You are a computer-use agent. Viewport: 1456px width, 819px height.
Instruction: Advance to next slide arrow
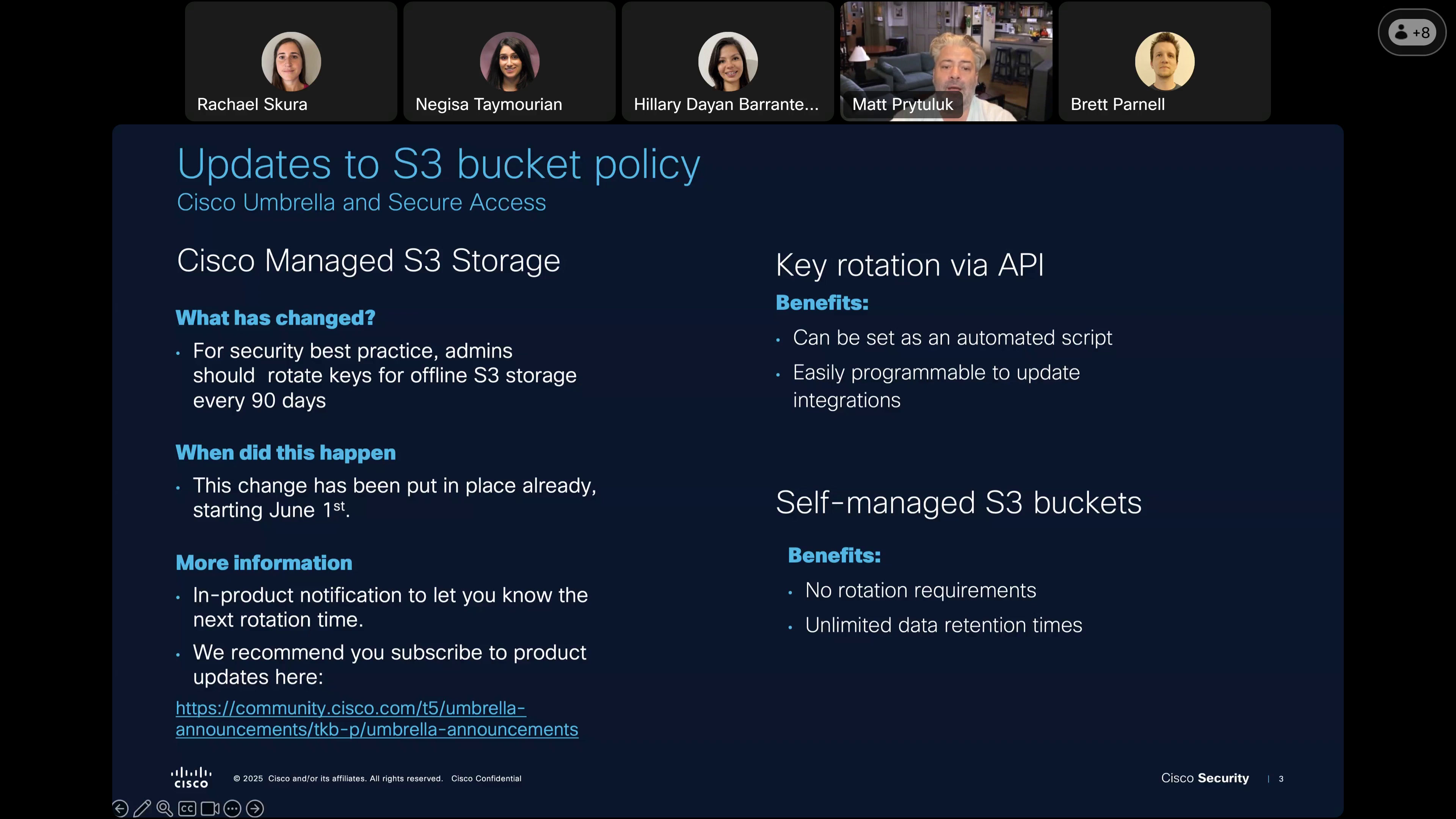(255, 809)
